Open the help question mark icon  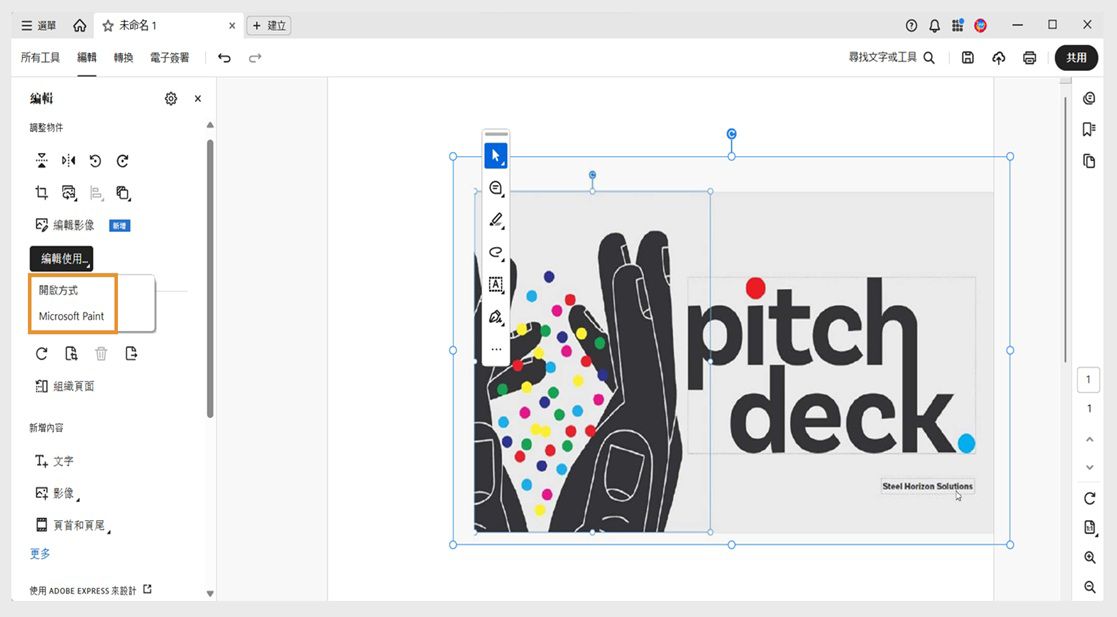(911, 26)
